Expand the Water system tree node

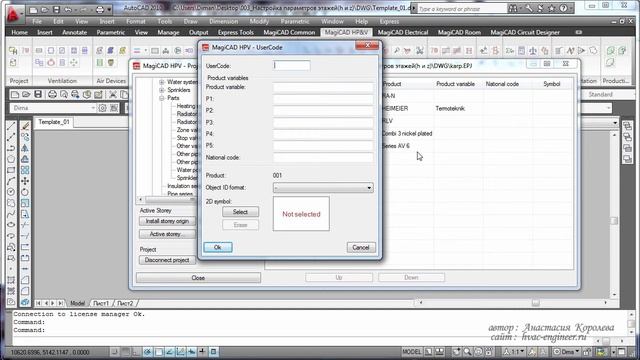(162, 82)
